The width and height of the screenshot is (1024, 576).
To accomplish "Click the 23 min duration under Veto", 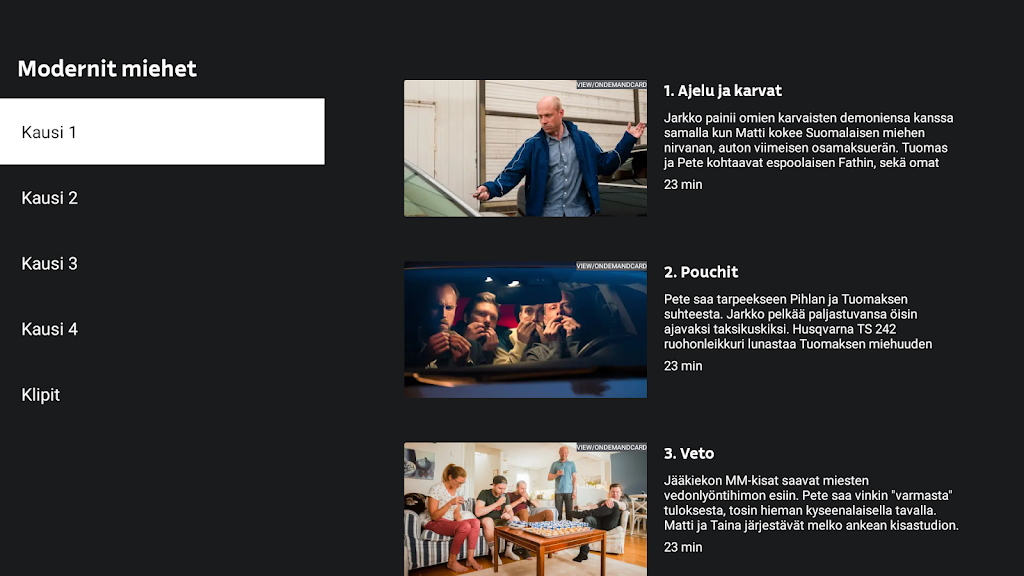I will click(683, 547).
